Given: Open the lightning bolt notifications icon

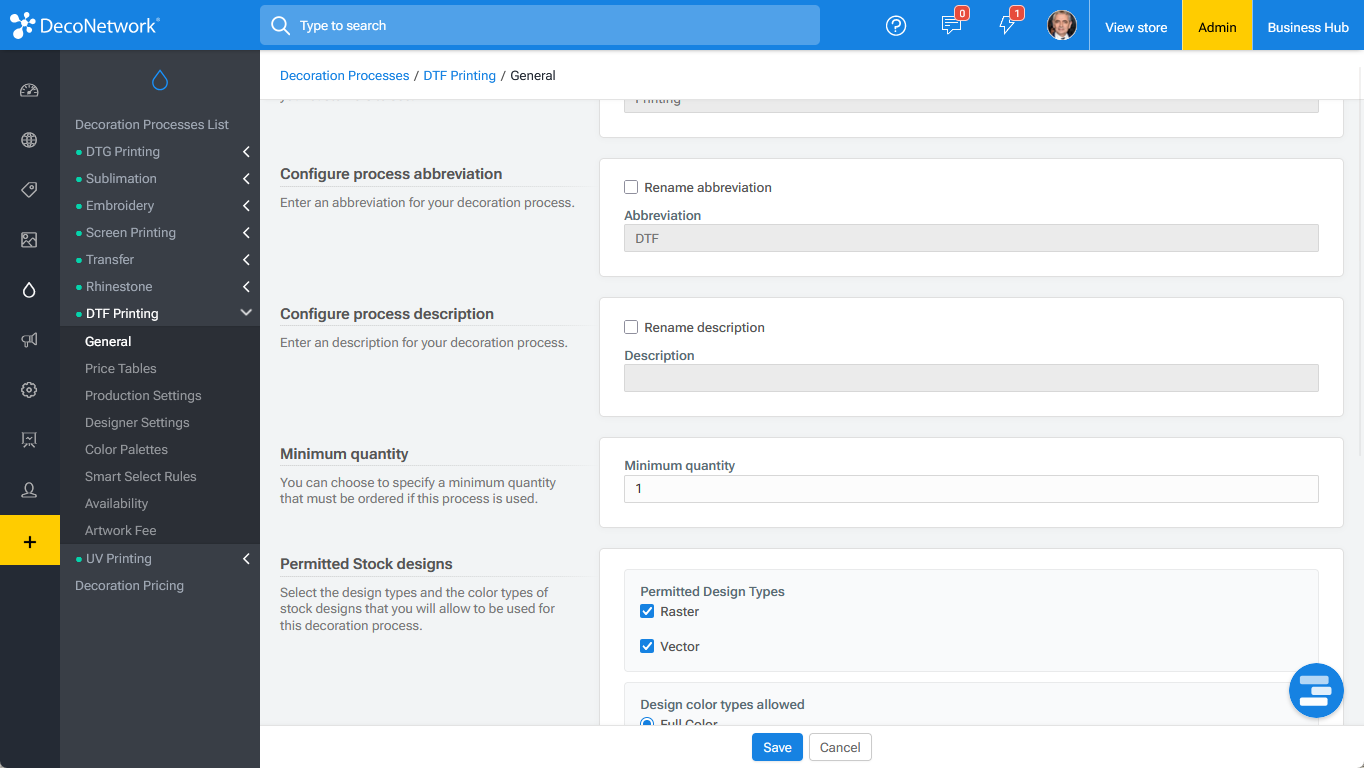Looking at the screenshot, I should tap(1007, 26).
